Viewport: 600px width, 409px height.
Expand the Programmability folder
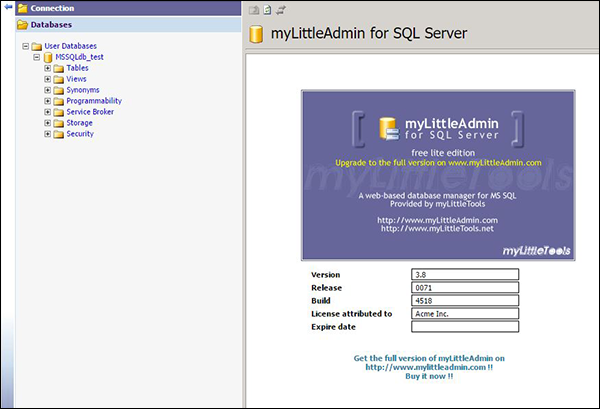pos(47,101)
